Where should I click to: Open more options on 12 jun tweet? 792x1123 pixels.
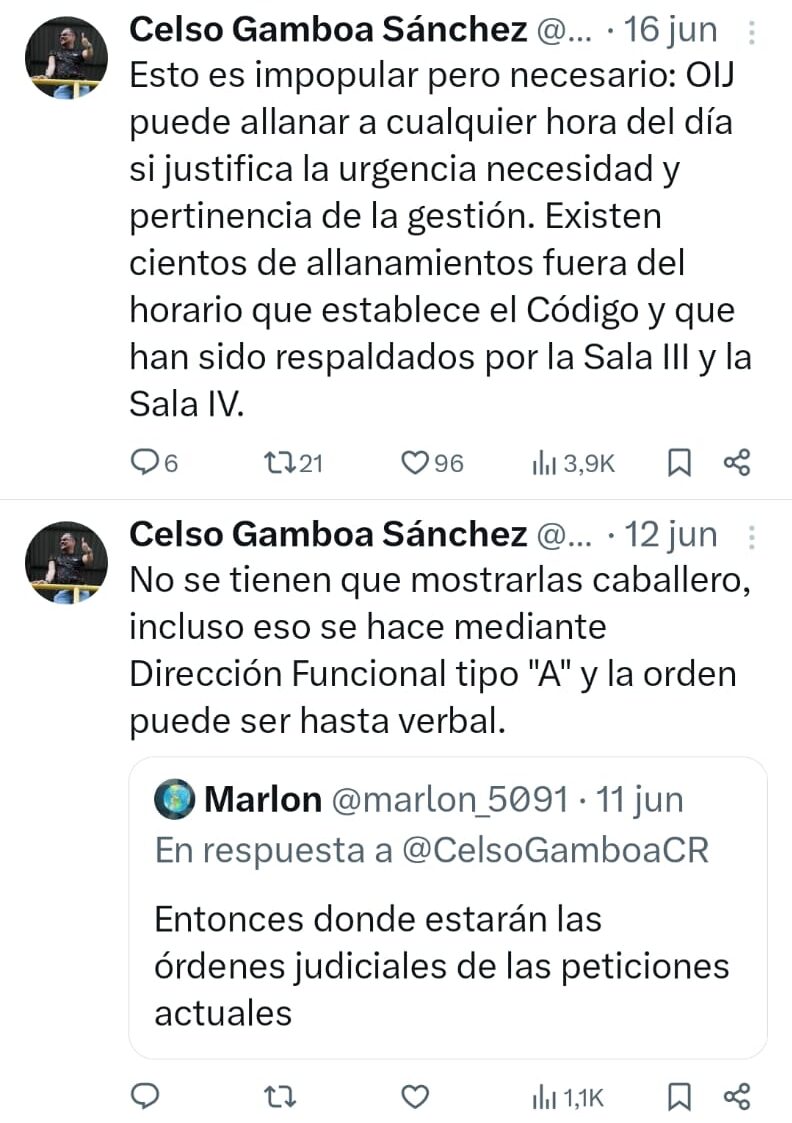[x=752, y=537]
